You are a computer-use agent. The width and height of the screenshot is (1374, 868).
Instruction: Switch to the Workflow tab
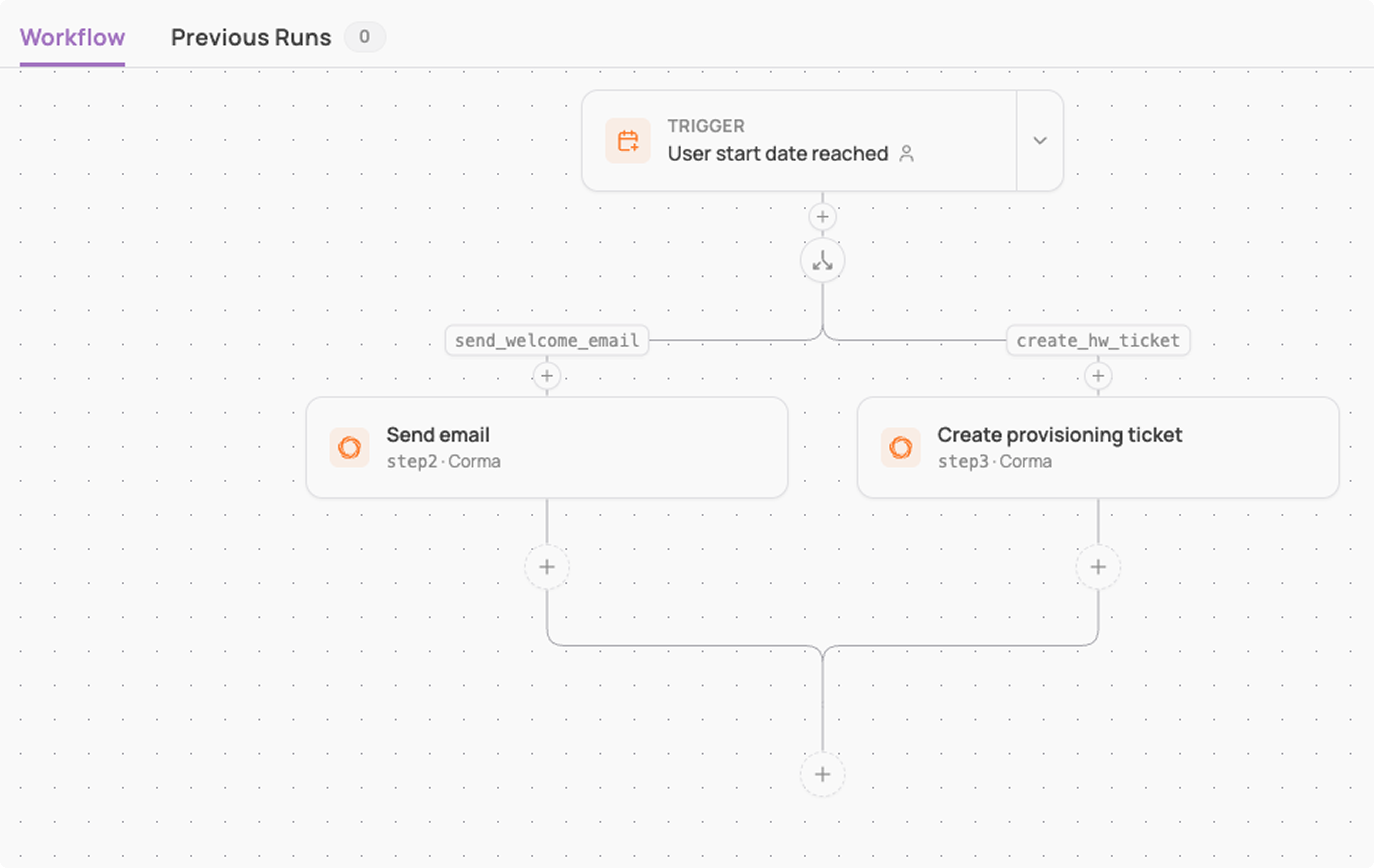[72, 38]
